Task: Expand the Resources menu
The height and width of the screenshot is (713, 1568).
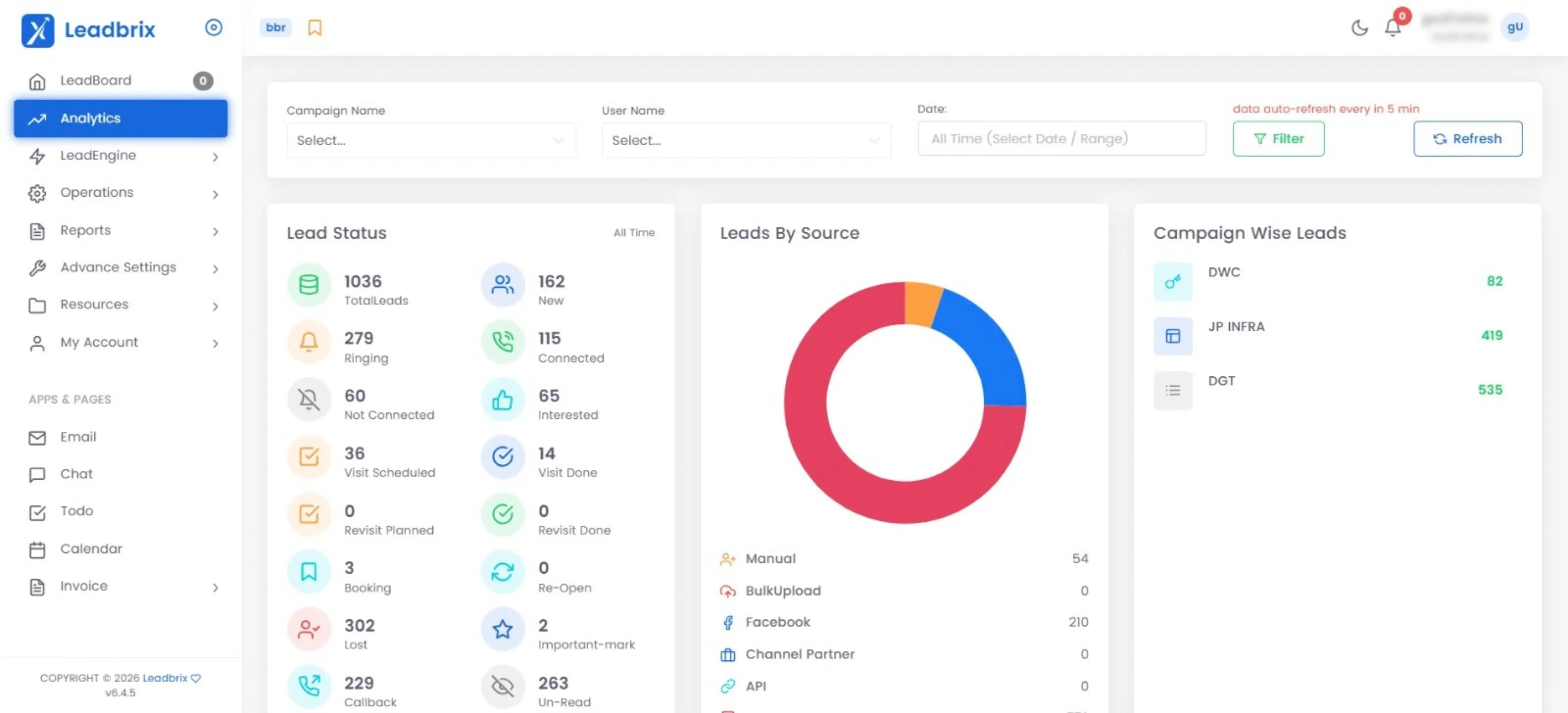Action: pos(120,305)
